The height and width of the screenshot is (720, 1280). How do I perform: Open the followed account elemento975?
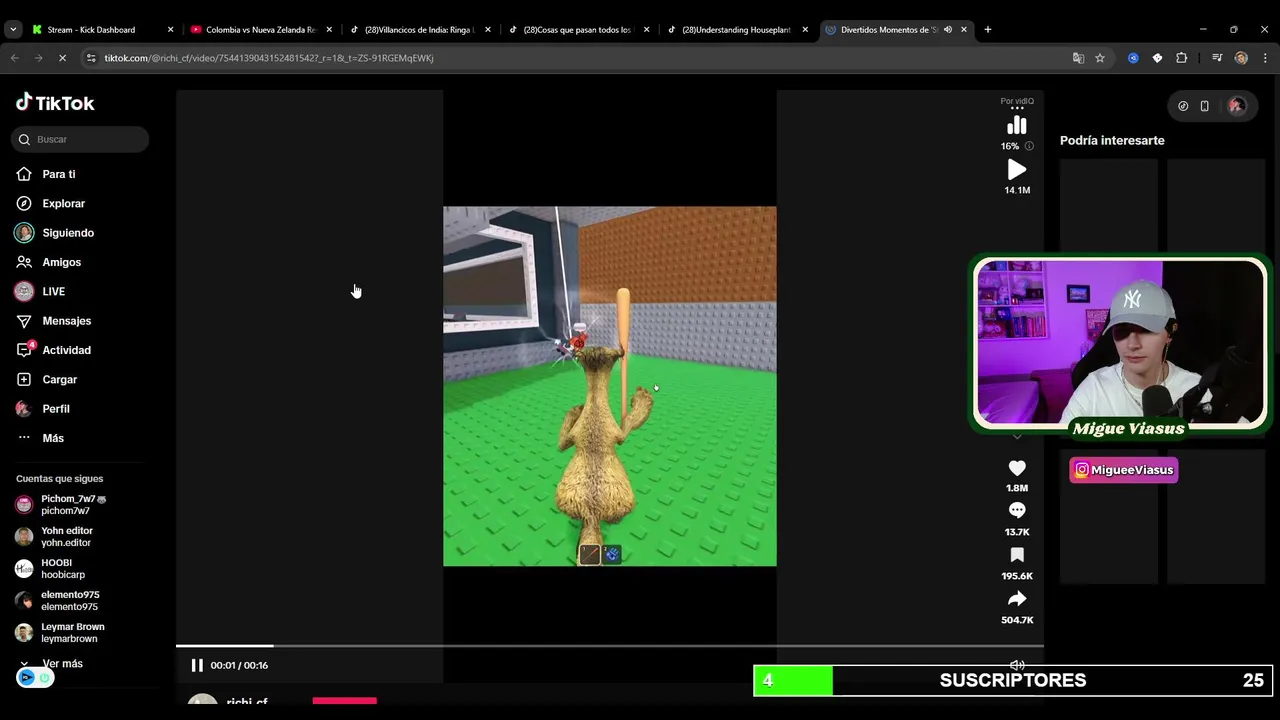pos(58,601)
